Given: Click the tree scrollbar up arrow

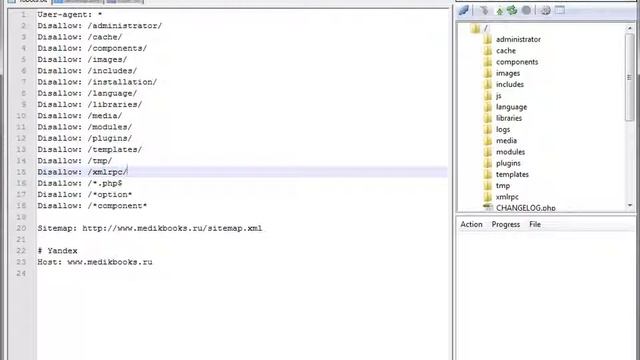Looking at the screenshot, I should (x=629, y=28).
